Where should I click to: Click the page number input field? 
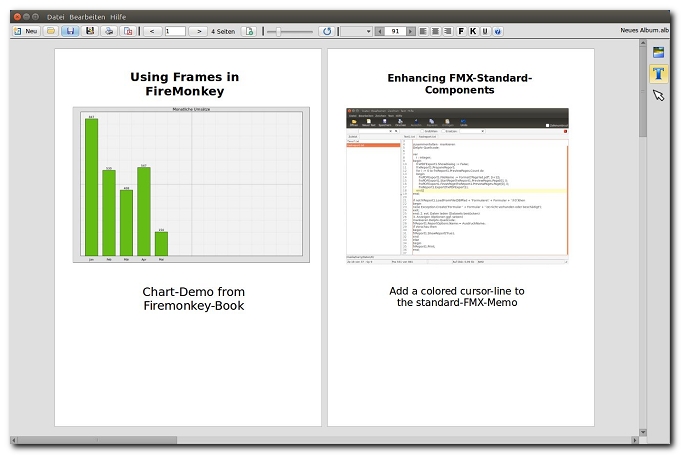(175, 31)
